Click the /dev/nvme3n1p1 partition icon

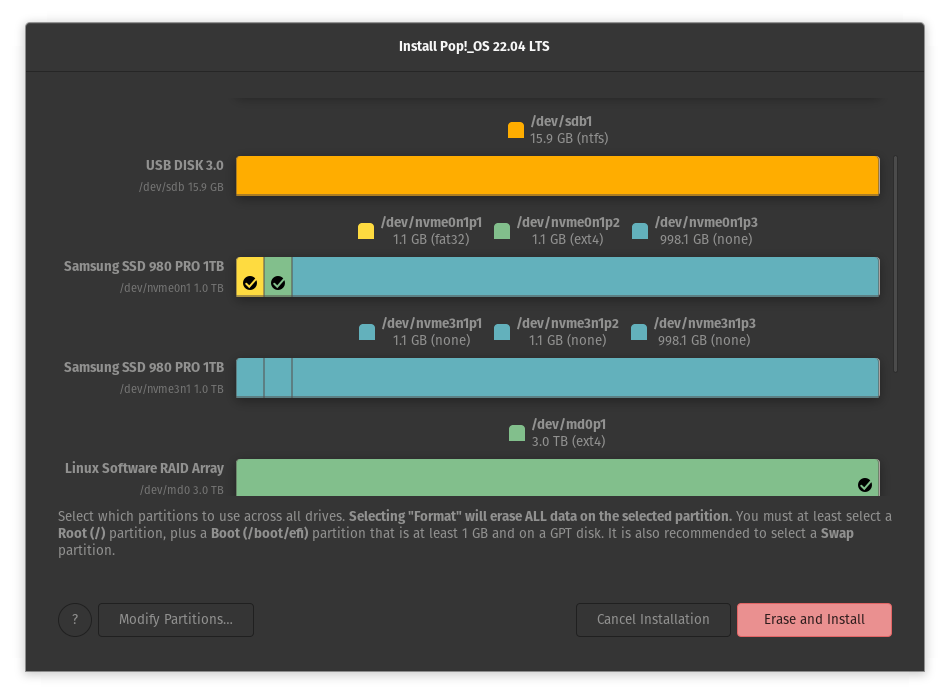366,331
